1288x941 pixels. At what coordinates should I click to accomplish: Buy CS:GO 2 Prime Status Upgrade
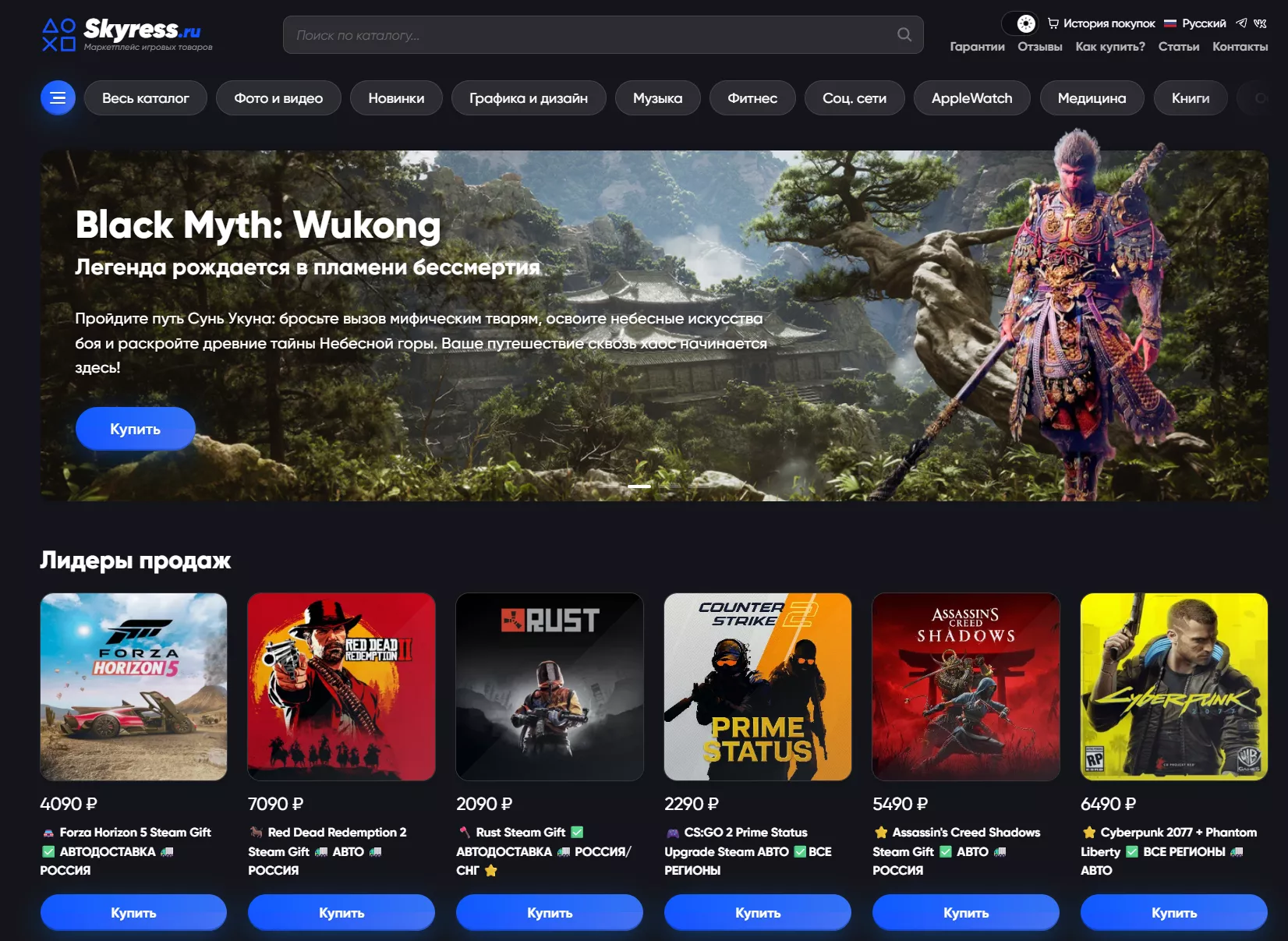coord(758,912)
